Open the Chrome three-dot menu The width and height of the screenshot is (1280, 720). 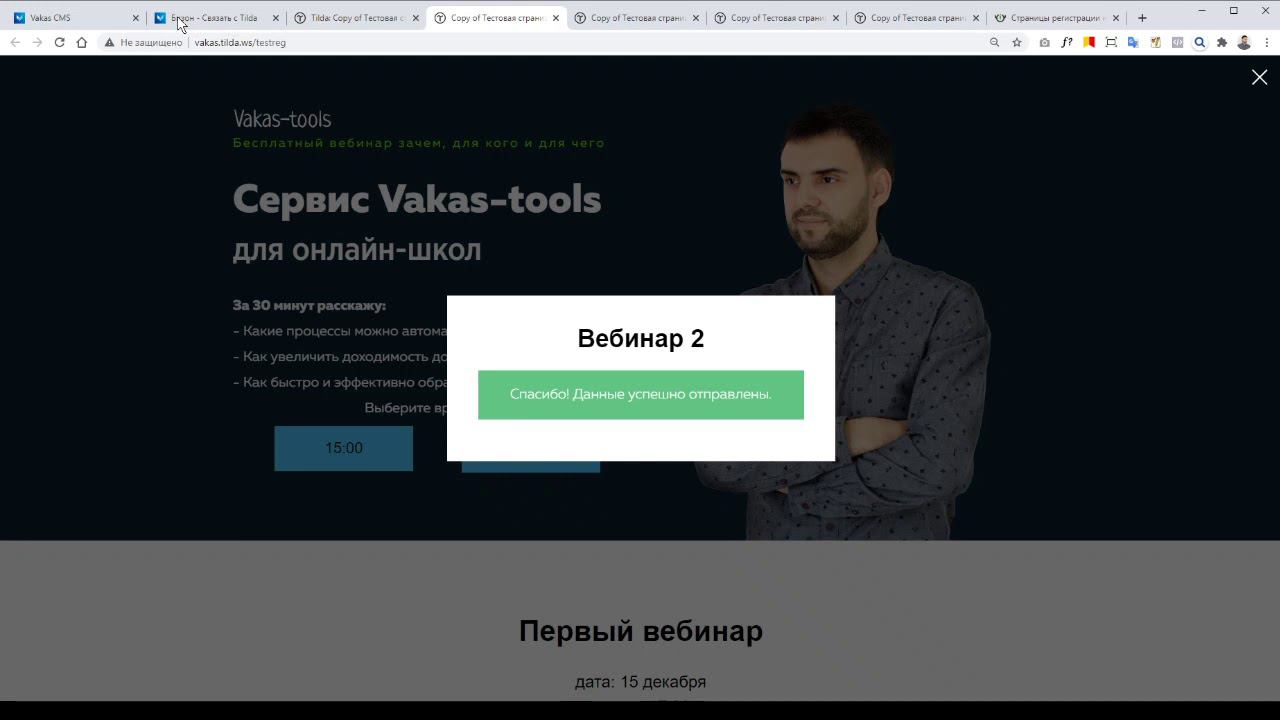[x=1267, y=43]
